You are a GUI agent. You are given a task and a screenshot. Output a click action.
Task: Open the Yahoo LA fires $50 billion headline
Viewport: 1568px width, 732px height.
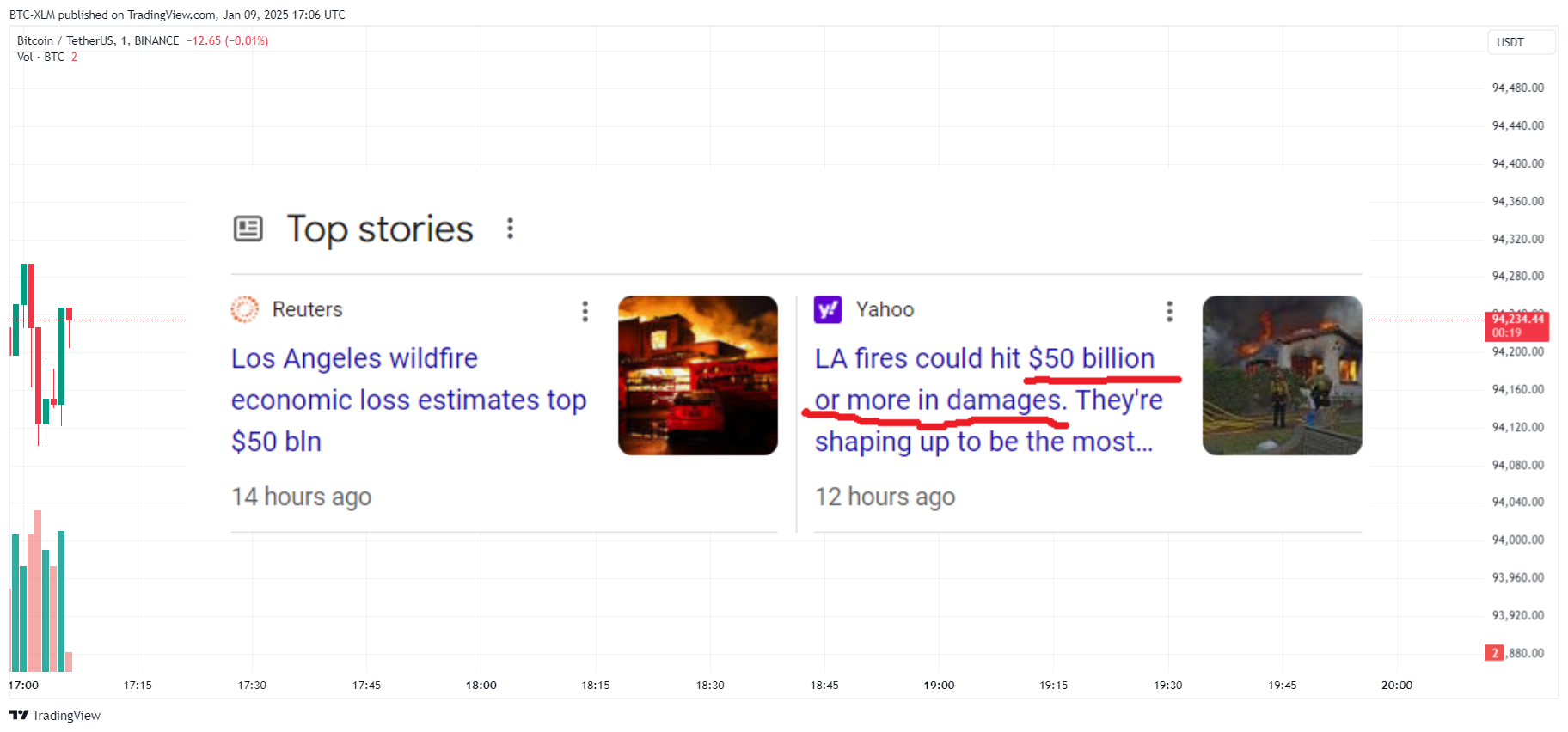pyautogui.click(x=989, y=400)
